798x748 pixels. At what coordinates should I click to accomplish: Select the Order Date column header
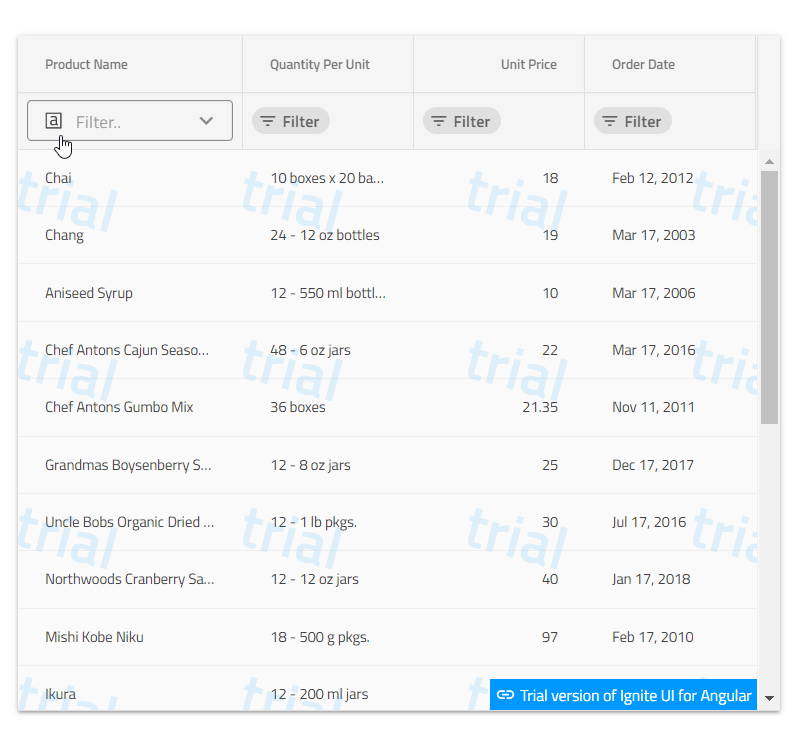643,65
